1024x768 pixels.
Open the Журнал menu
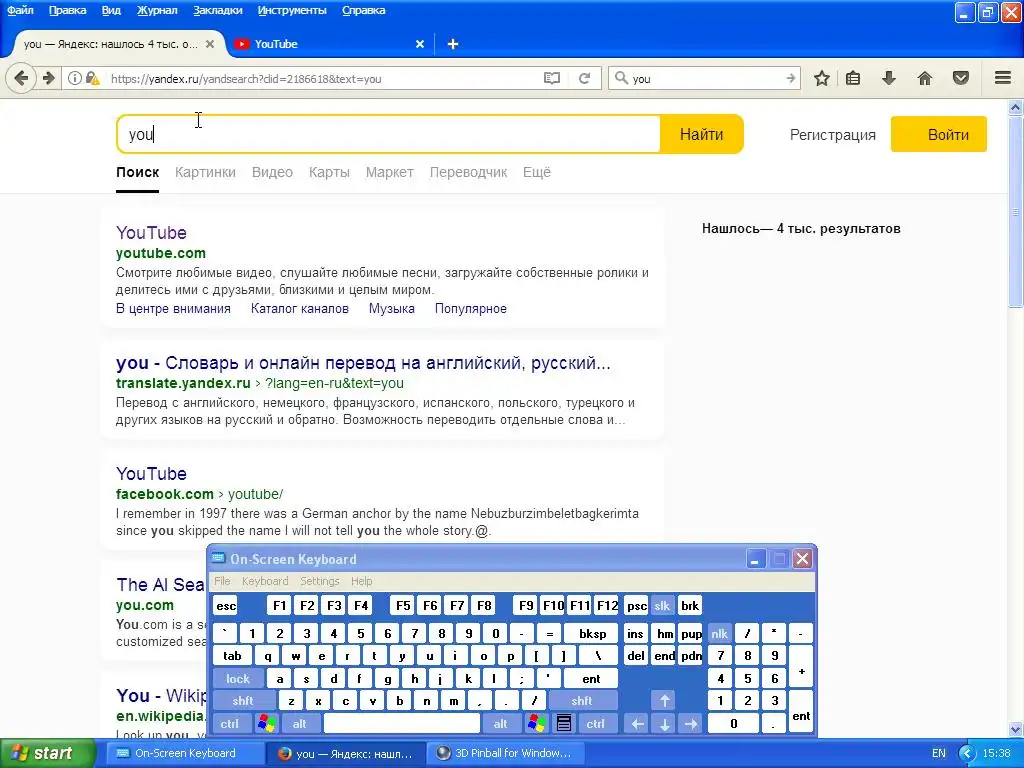click(157, 10)
